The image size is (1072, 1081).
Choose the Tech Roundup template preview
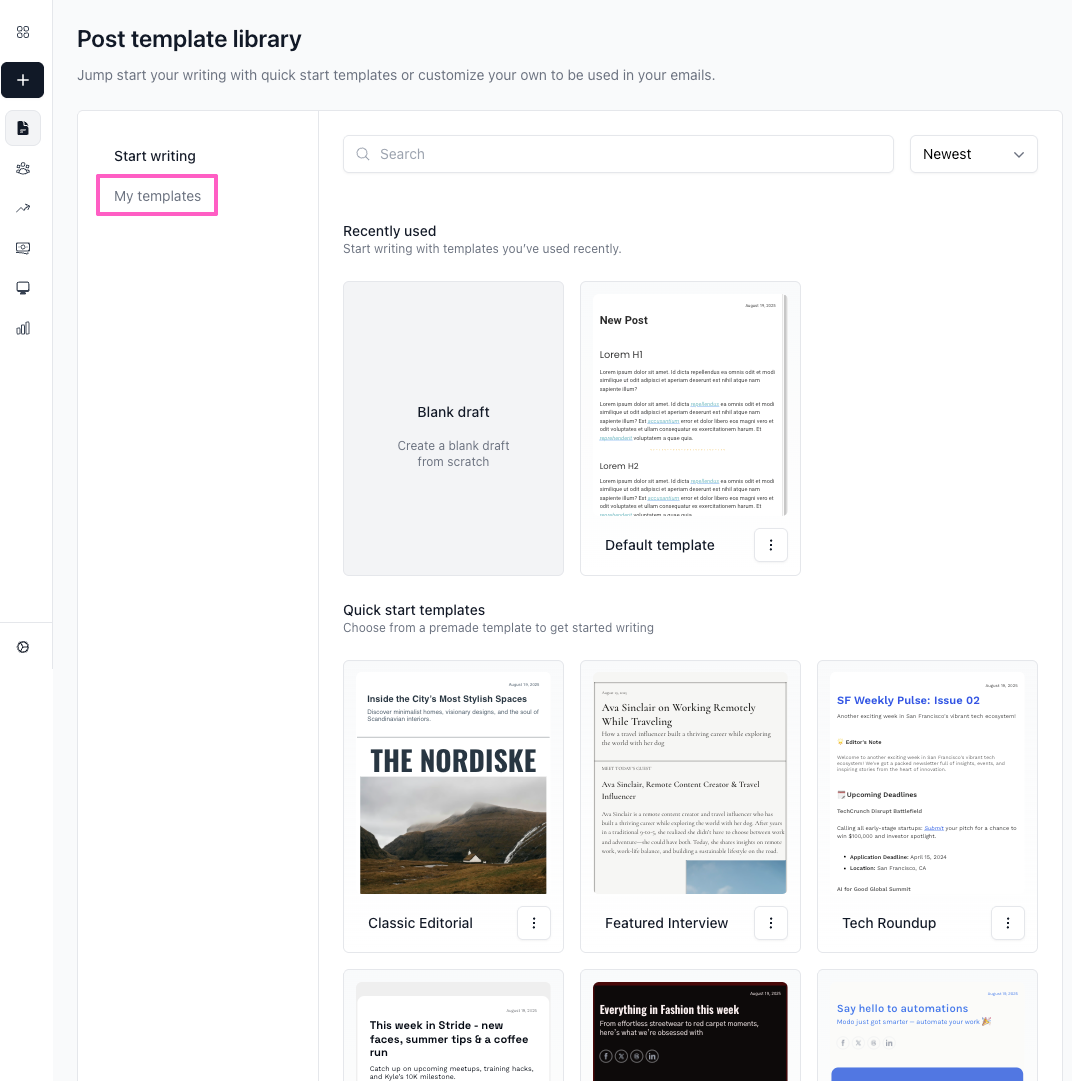[927, 783]
